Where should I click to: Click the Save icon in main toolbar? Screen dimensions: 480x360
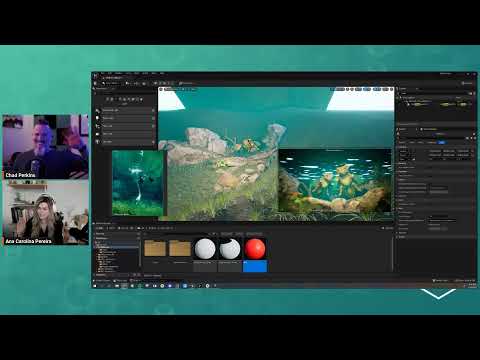tap(96, 83)
